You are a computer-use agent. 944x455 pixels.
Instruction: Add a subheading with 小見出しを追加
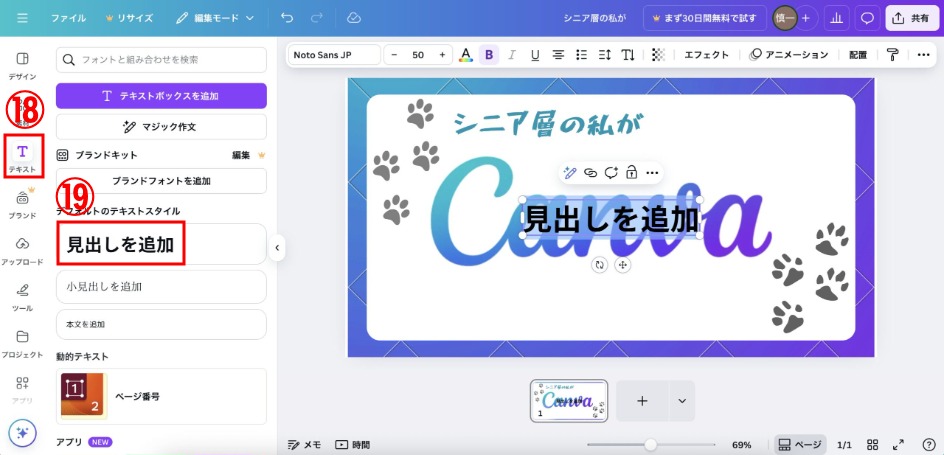pyautogui.click(x=161, y=286)
